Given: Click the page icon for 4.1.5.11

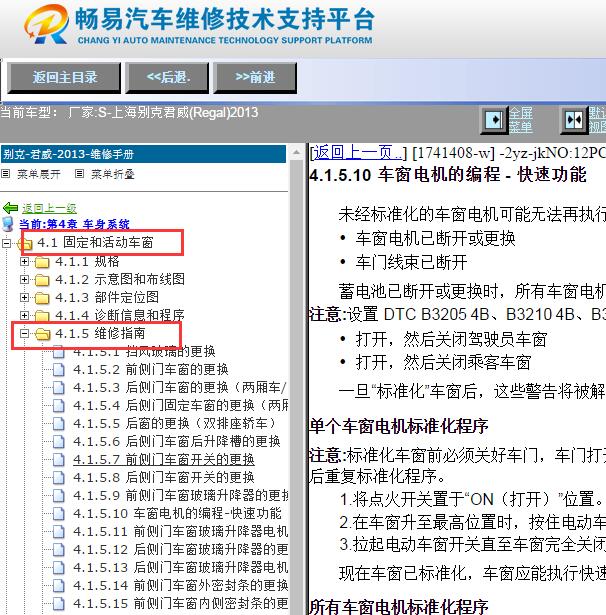Looking at the screenshot, I should (59, 532).
